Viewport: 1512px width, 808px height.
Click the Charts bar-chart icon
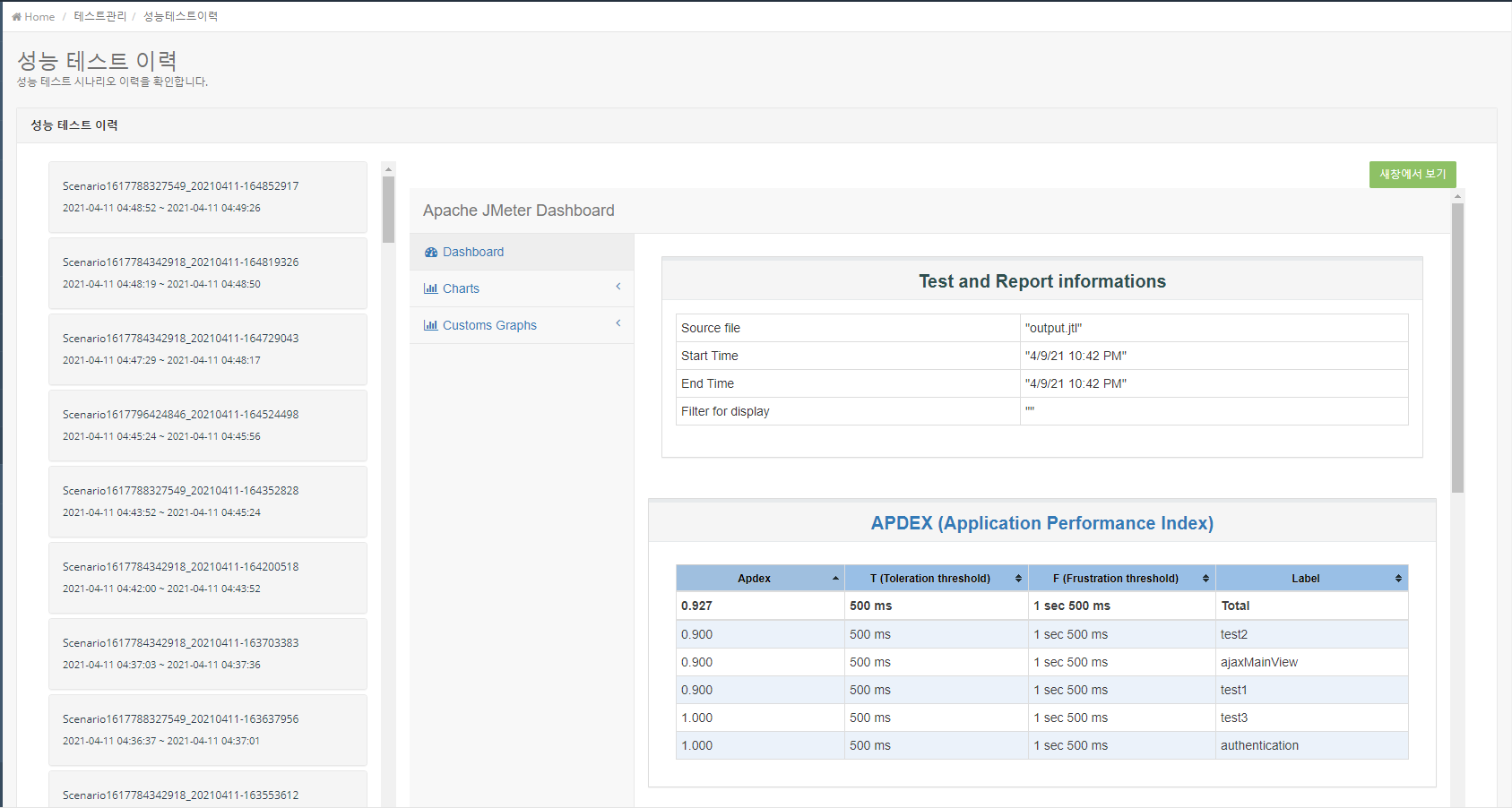[431, 288]
